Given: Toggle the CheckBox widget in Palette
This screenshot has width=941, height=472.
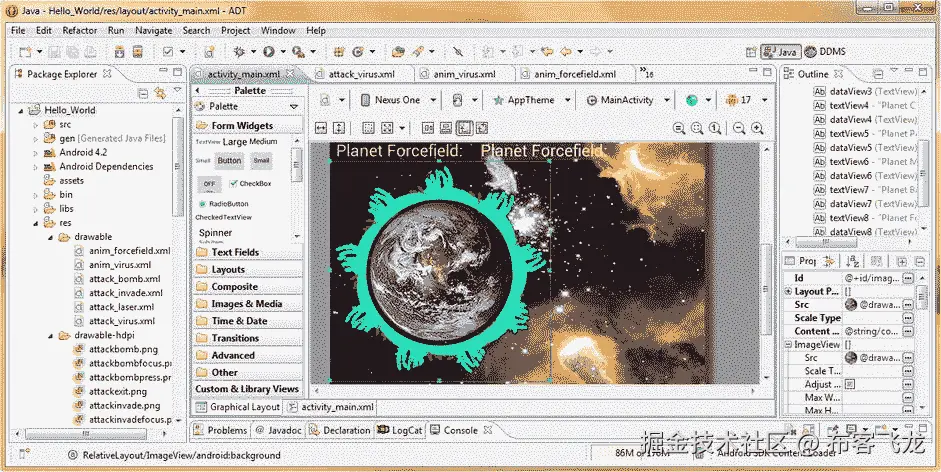Looking at the screenshot, I should click(251, 184).
